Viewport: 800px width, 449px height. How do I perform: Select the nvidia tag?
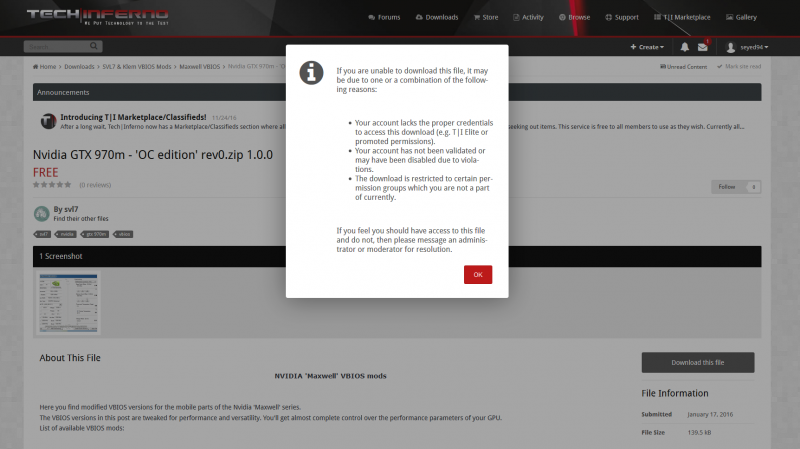point(66,234)
